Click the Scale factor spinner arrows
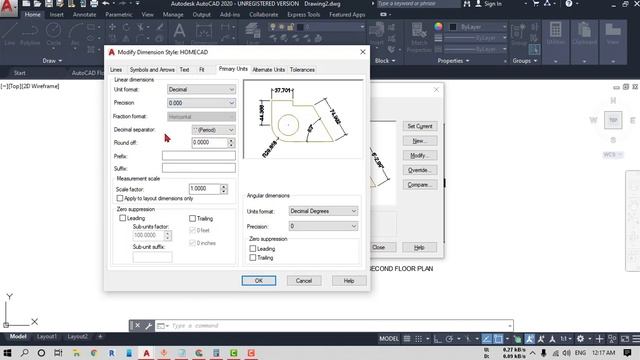Viewport: 640px width, 360px height. tap(224, 189)
